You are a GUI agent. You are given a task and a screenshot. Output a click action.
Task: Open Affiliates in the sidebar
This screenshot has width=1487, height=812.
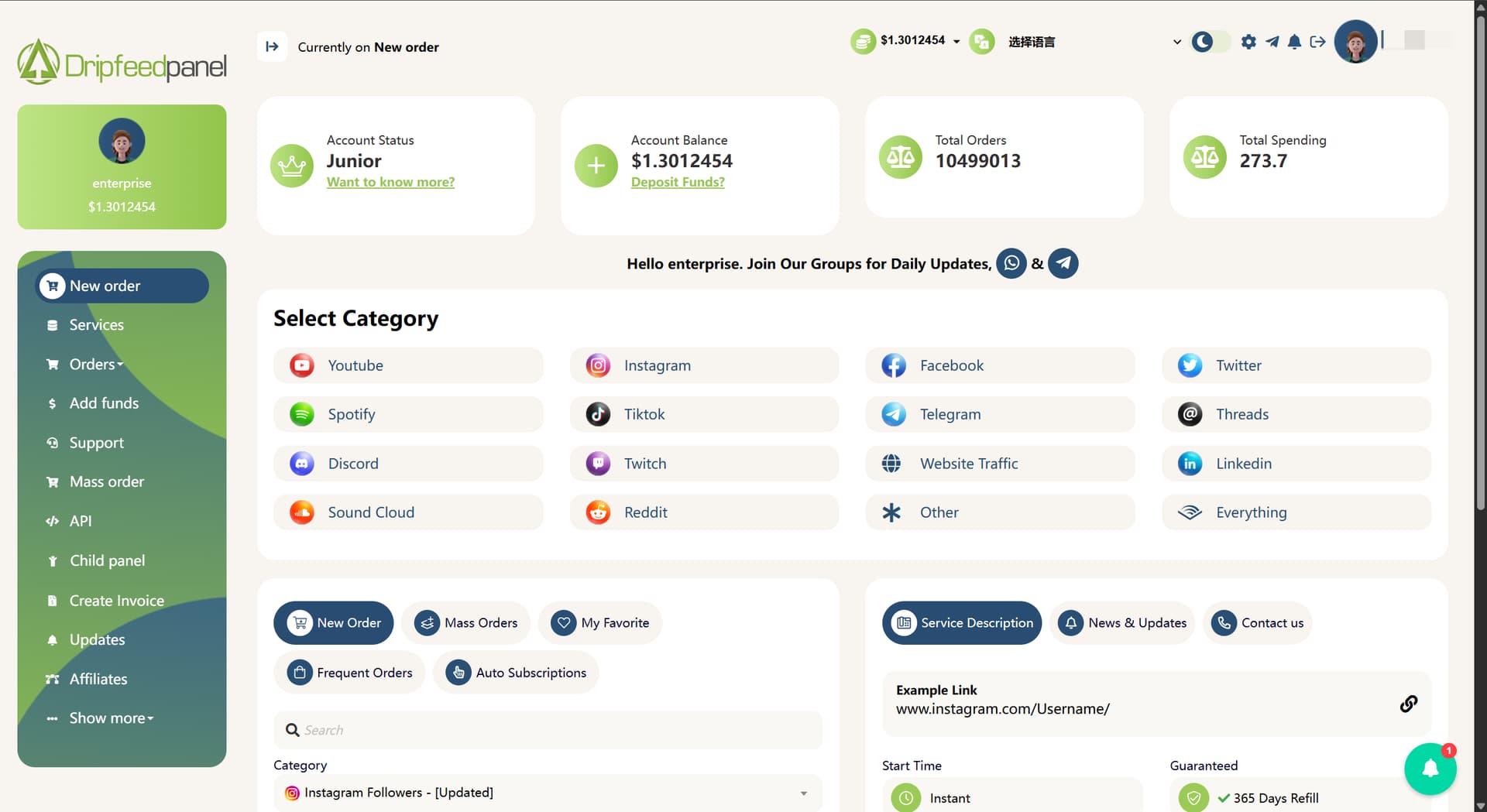122,679
